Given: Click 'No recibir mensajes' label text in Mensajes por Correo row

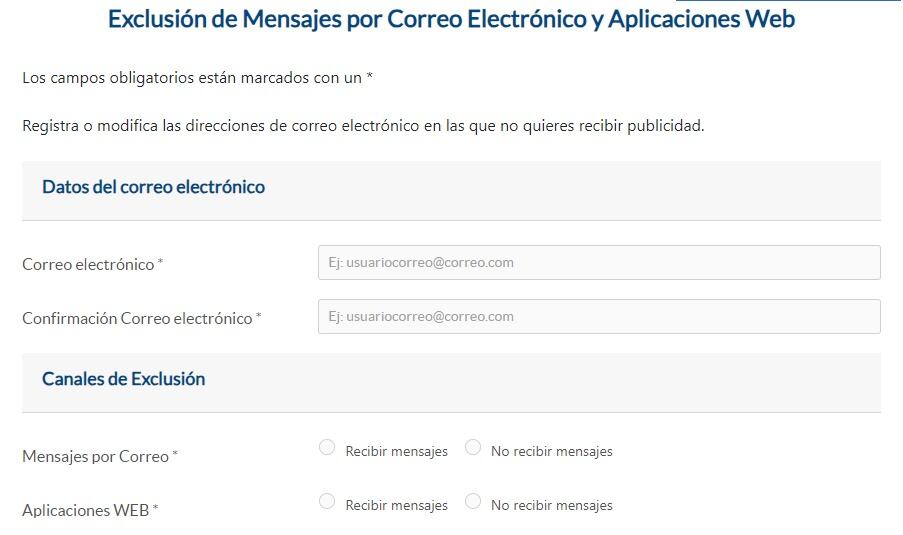Looking at the screenshot, I should click(x=551, y=452).
